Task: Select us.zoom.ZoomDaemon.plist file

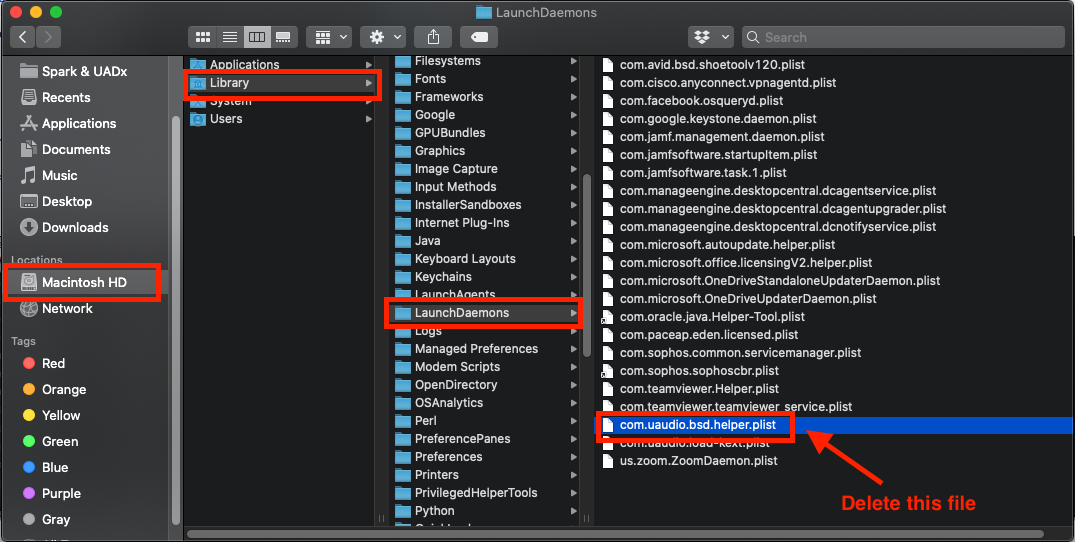Action: click(698, 461)
